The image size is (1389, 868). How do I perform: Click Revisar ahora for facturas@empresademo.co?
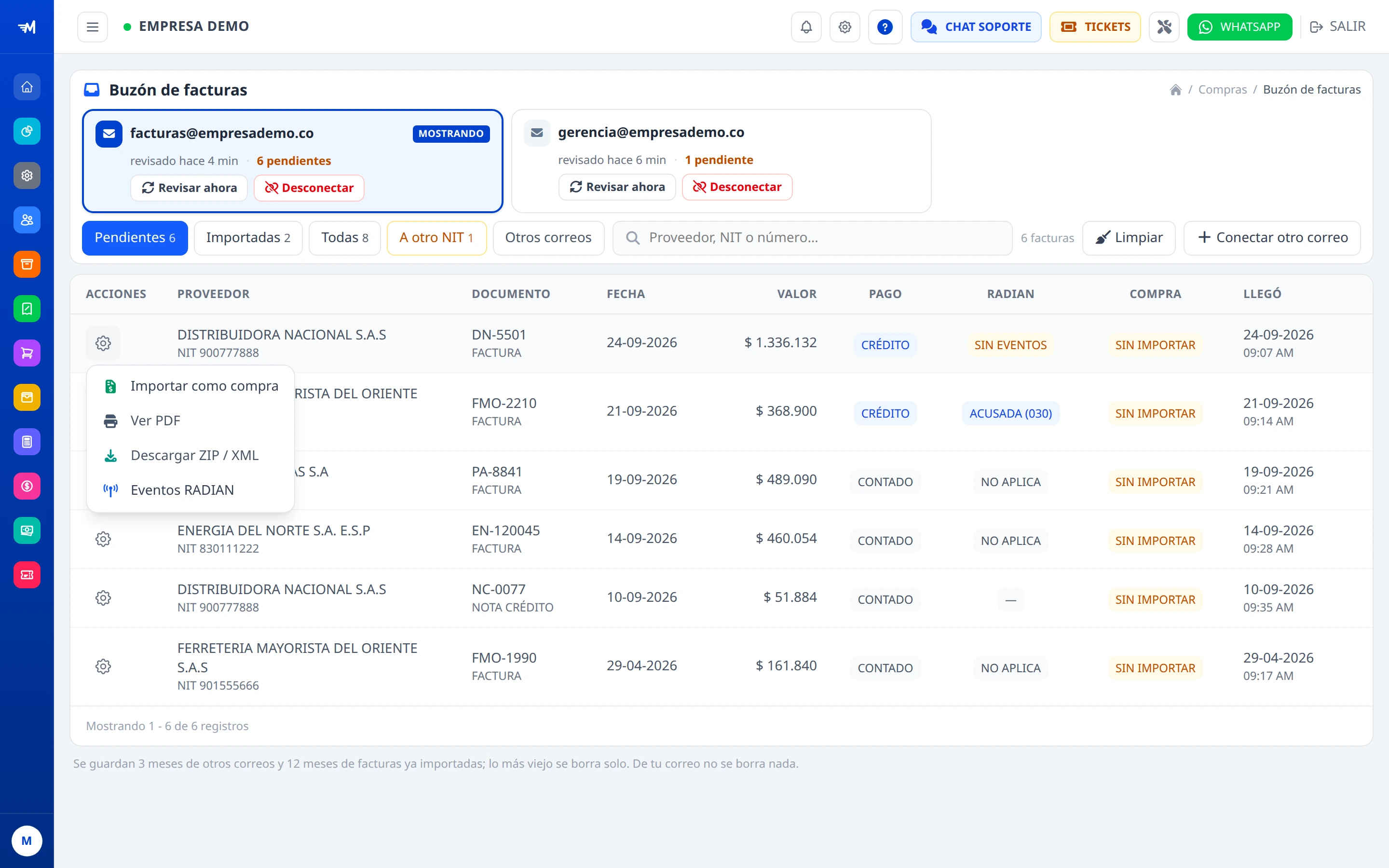(189, 188)
